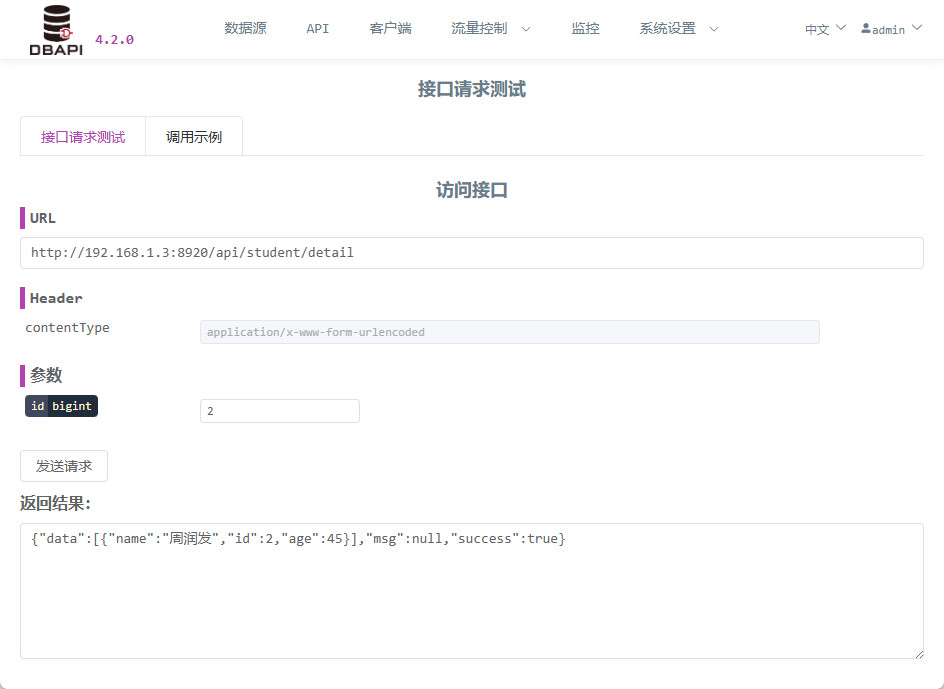Click the URL input field
Image resolution: width=944 pixels, height=689 pixels.
click(x=471, y=253)
